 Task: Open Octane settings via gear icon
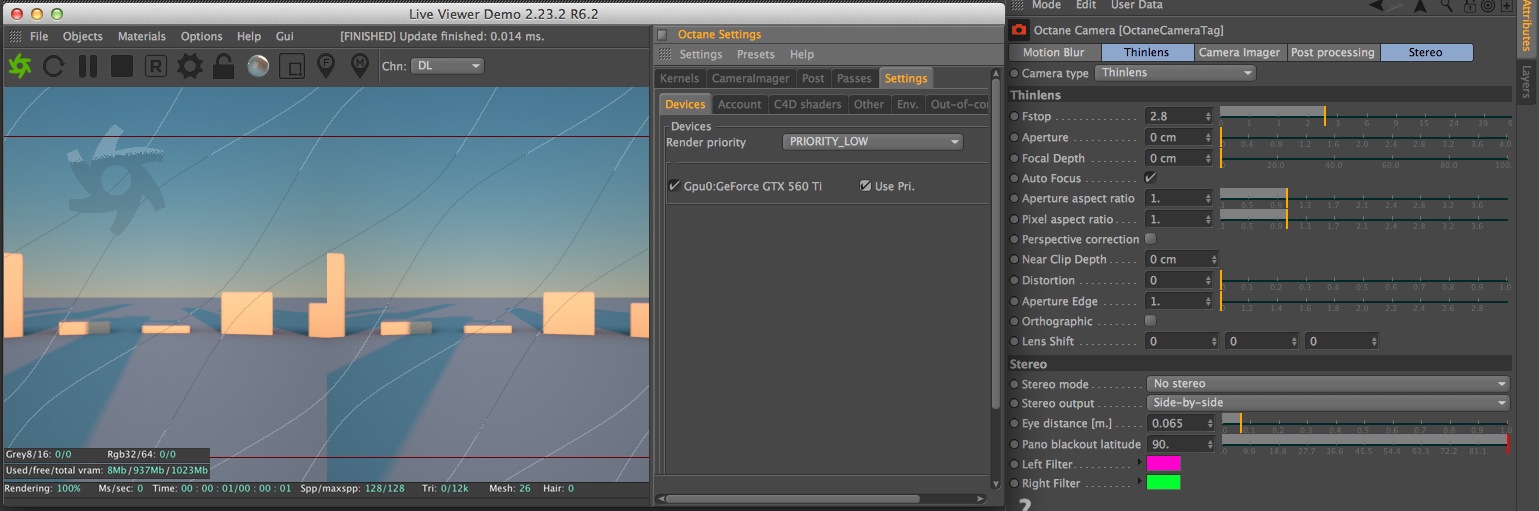pos(189,66)
